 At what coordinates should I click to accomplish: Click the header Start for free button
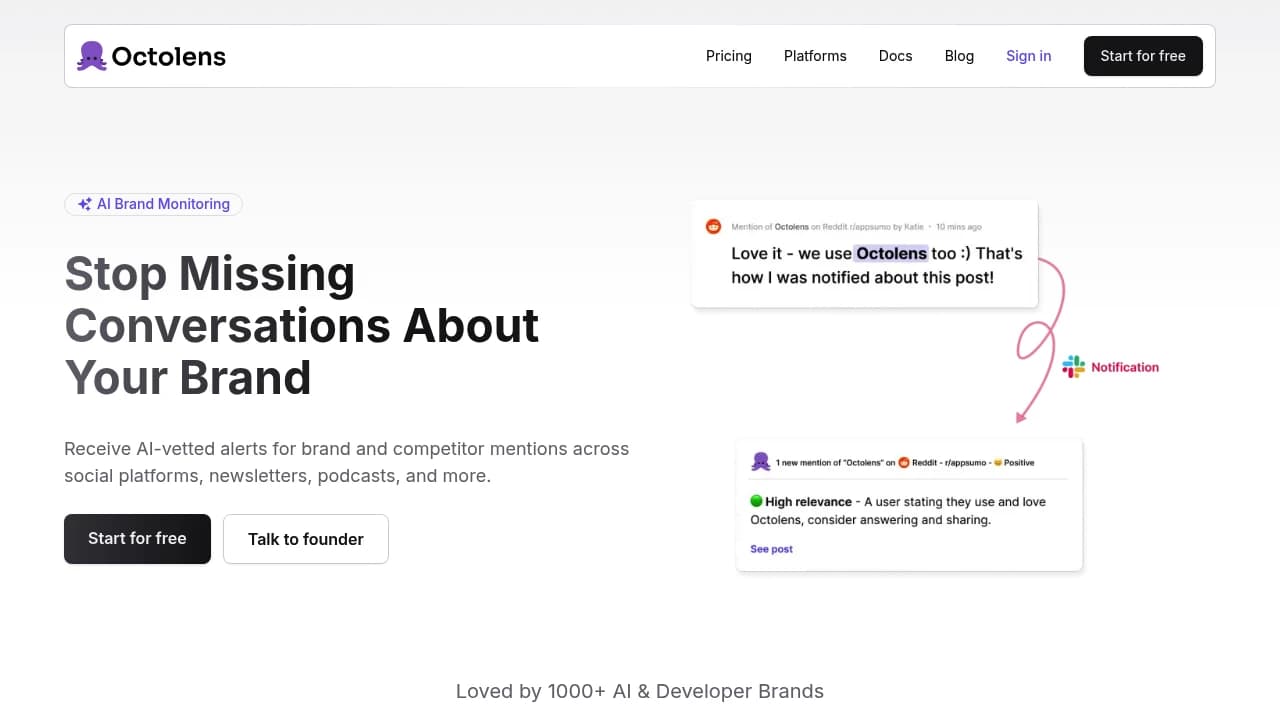click(1143, 56)
